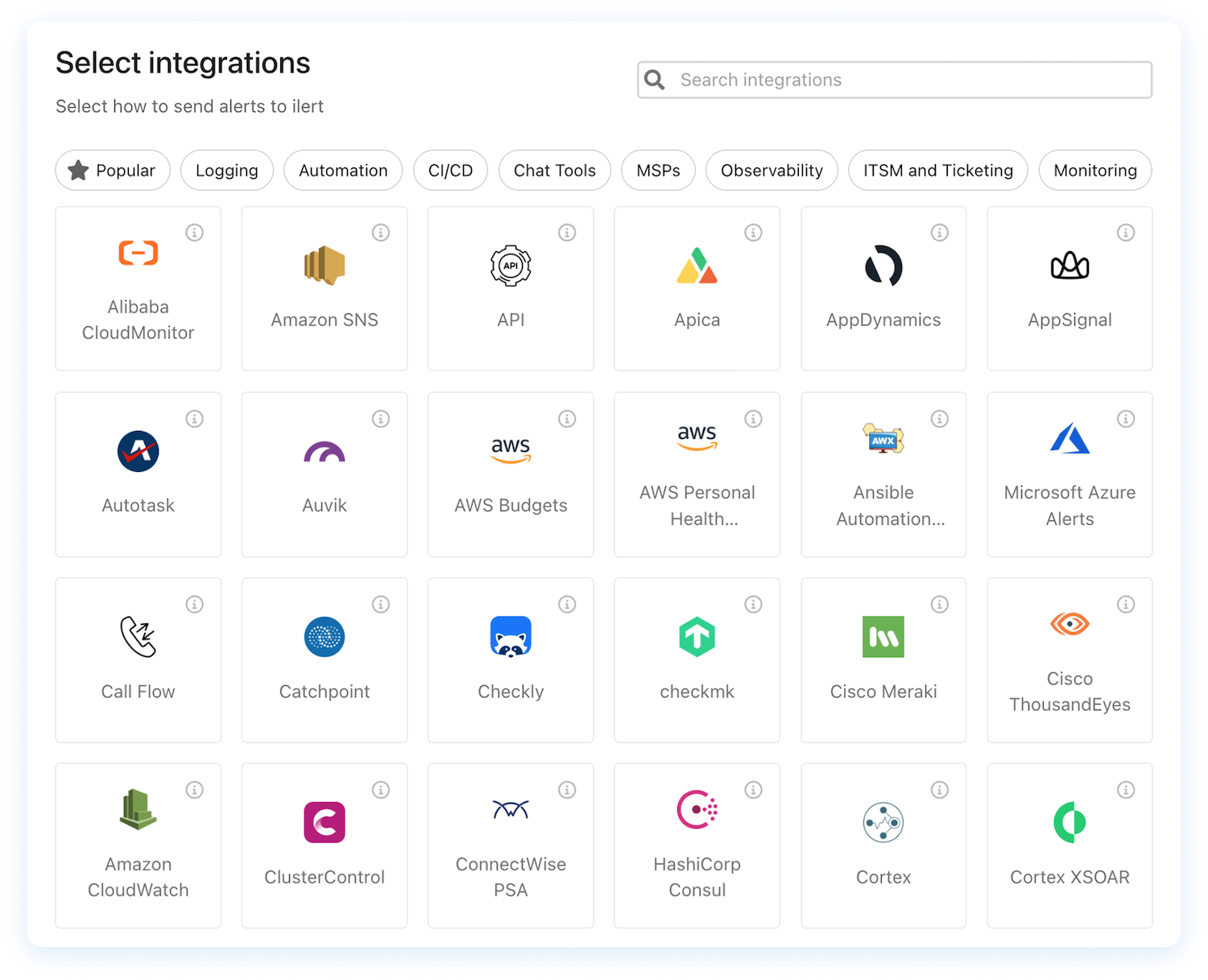Click the search magnifier icon
The width and height of the screenshot is (1208, 980).
coord(655,80)
